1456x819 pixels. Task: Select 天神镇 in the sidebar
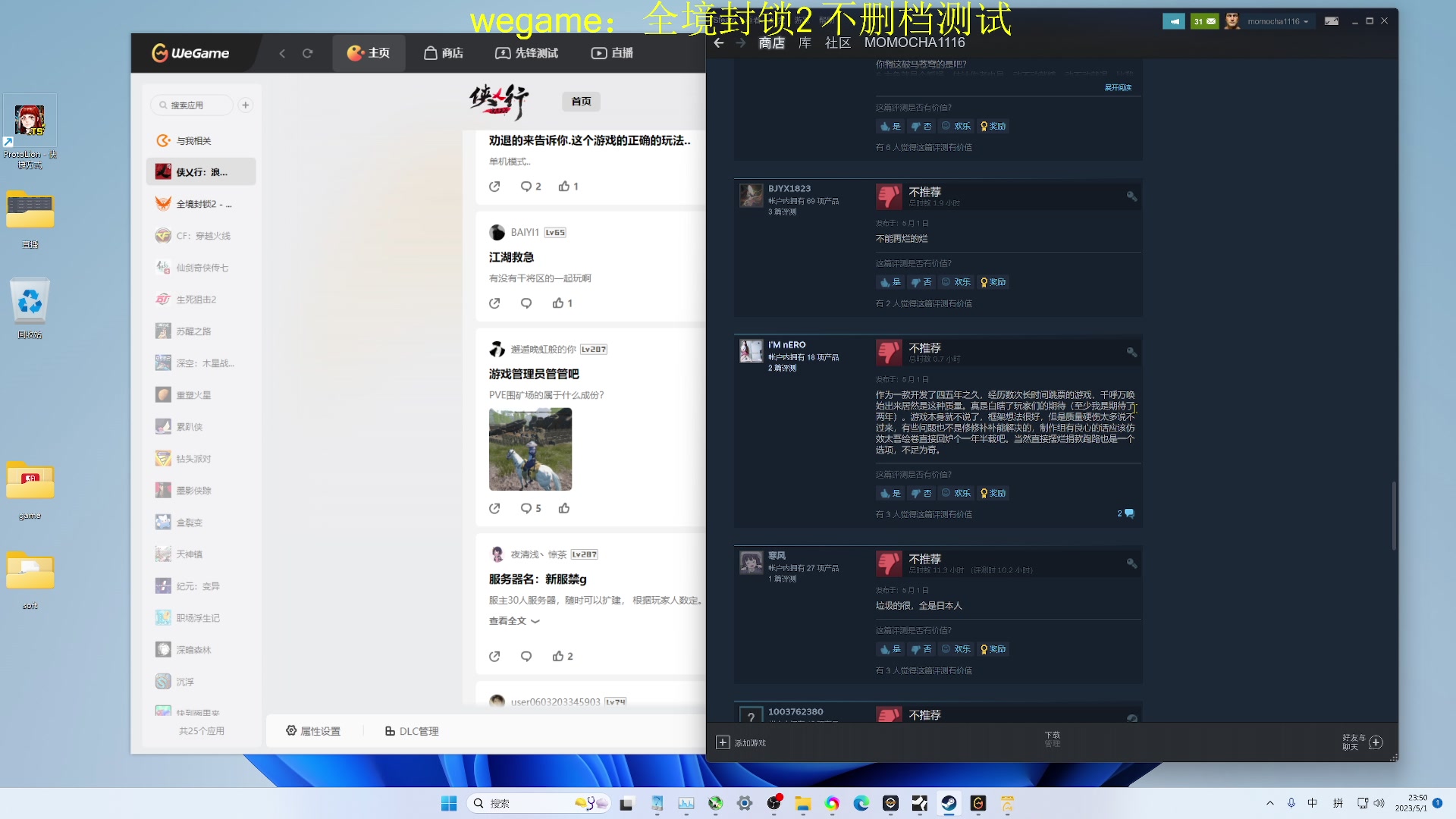pyautogui.click(x=201, y=554)
